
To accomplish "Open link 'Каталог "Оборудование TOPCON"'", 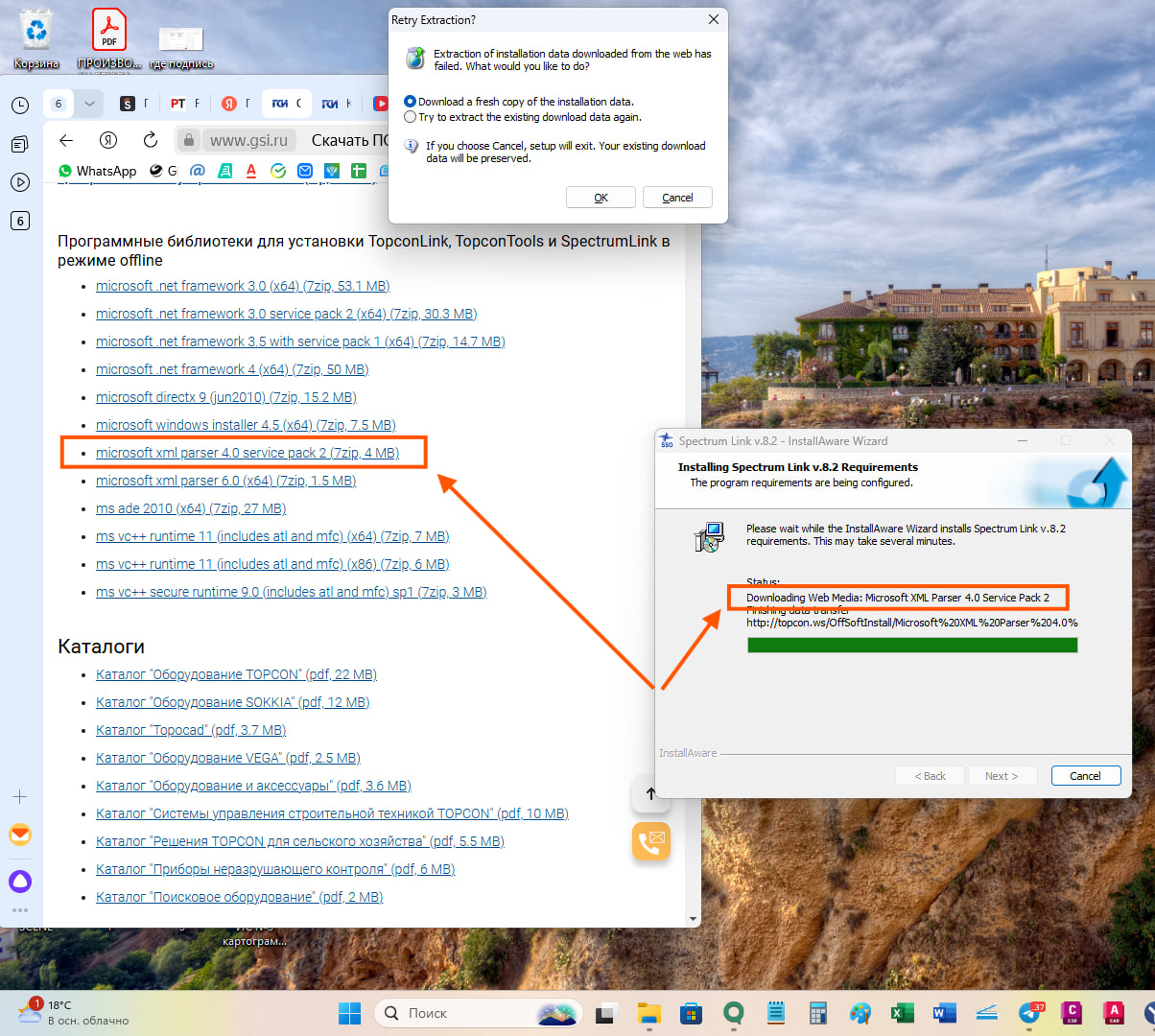I will coord(236,674).
